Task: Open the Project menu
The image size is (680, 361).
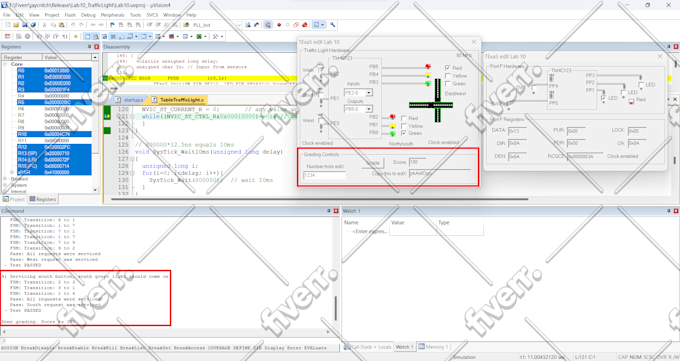Action: coord(52,15)
